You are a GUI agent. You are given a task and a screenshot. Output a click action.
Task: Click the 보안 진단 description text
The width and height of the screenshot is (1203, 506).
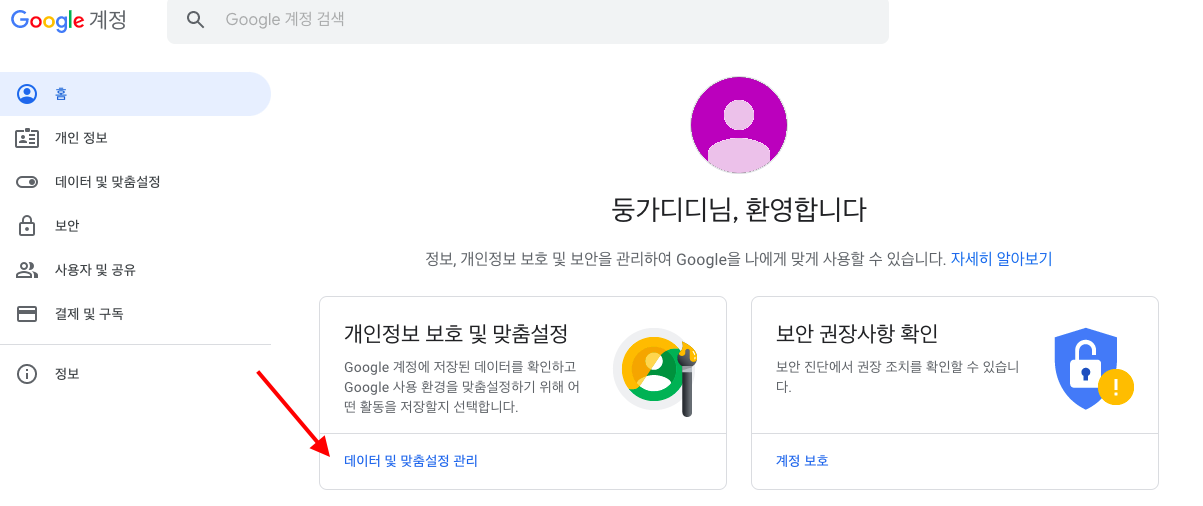tap(897, 377)
